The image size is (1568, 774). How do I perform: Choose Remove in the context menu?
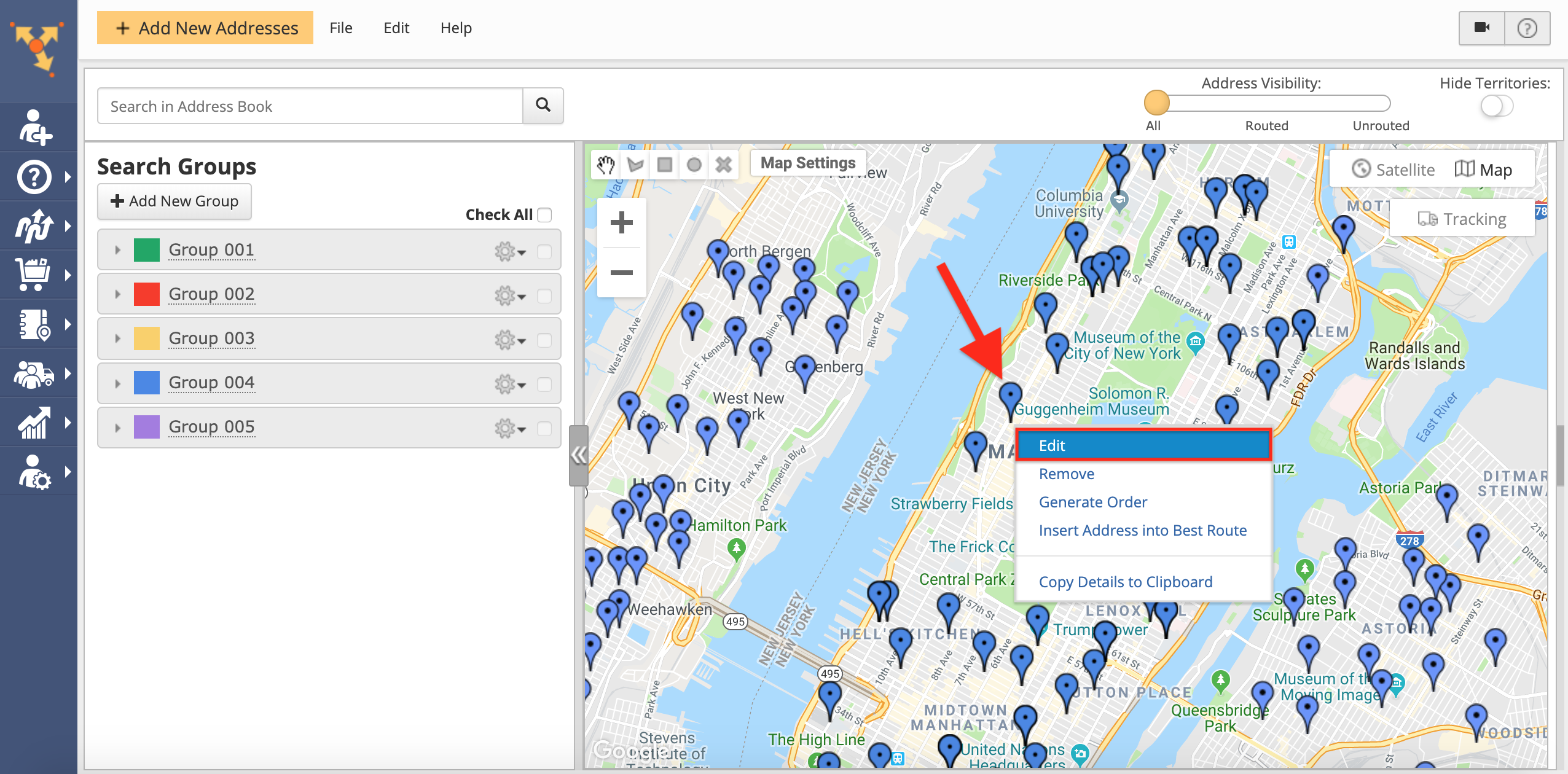[1067, 474]
